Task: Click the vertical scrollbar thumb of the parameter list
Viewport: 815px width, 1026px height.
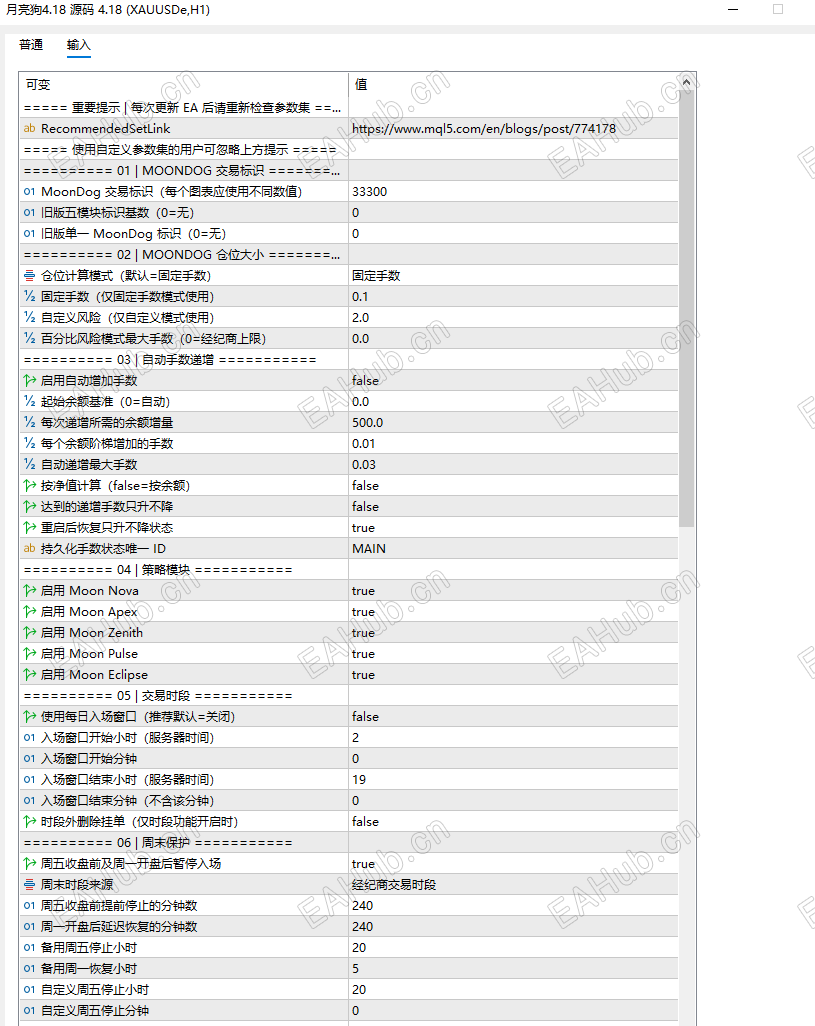Action: pyautogui.click(x=686, y=309)
